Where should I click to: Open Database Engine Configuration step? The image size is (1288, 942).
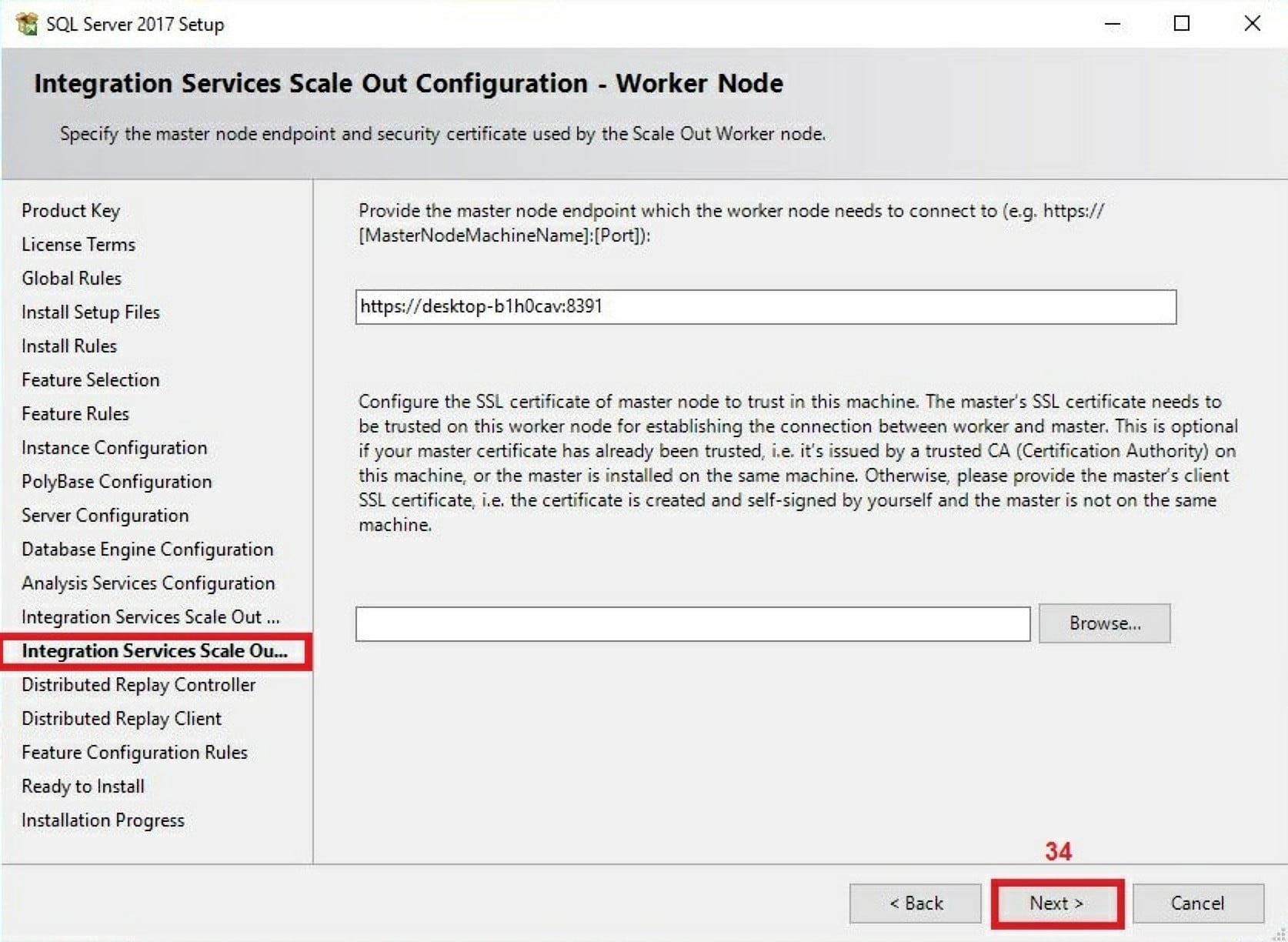(x=148, y=549)
